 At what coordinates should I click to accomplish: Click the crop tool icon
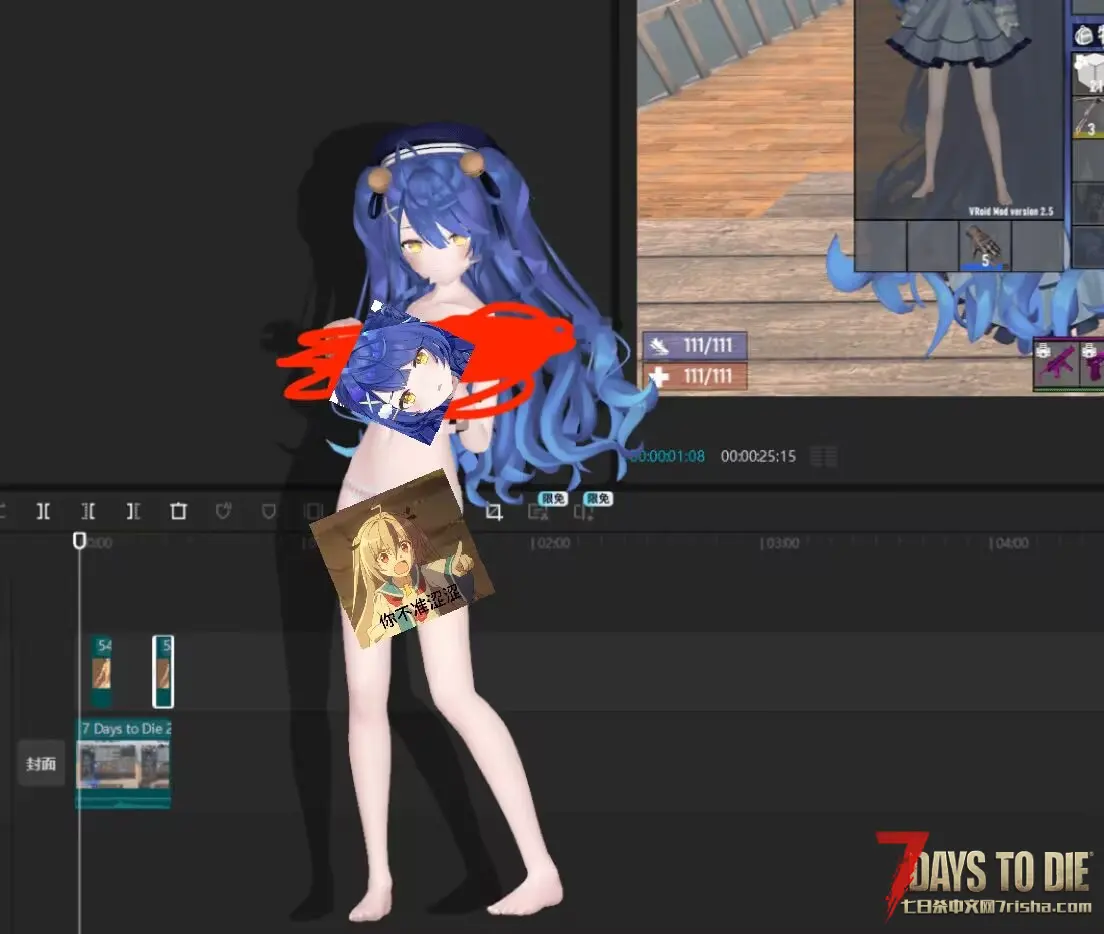click(494, 512)
